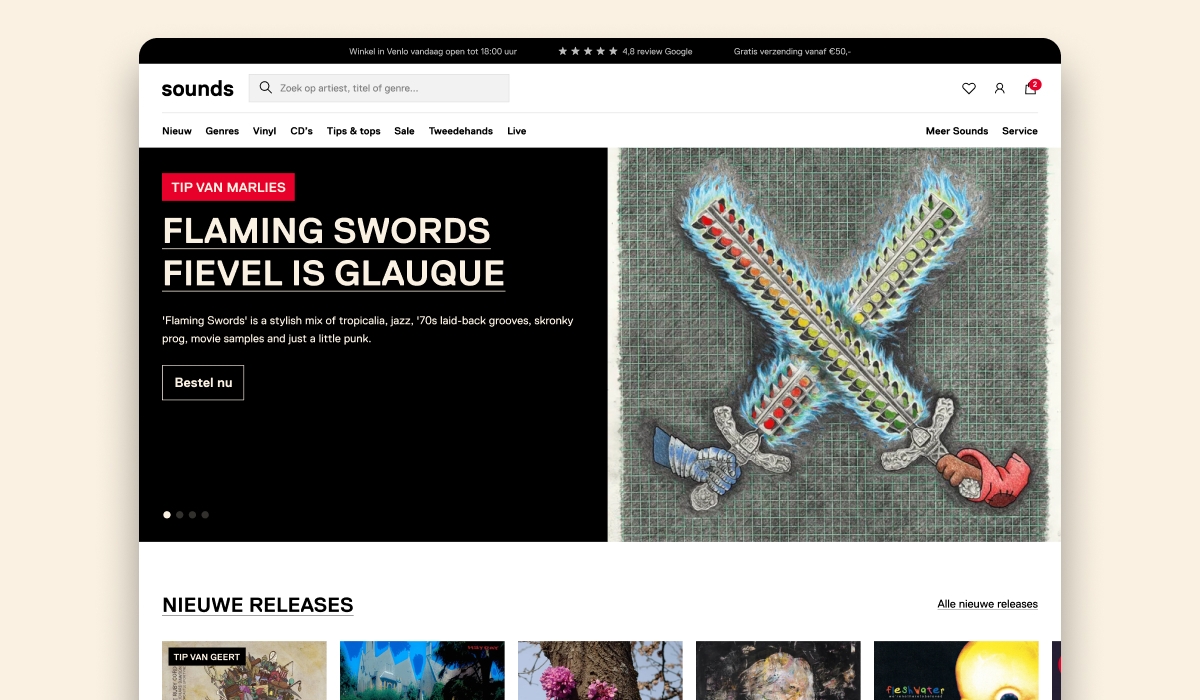Click the Bestel nu button
The image size is (1200, 700).
click(x=203, y=383)
